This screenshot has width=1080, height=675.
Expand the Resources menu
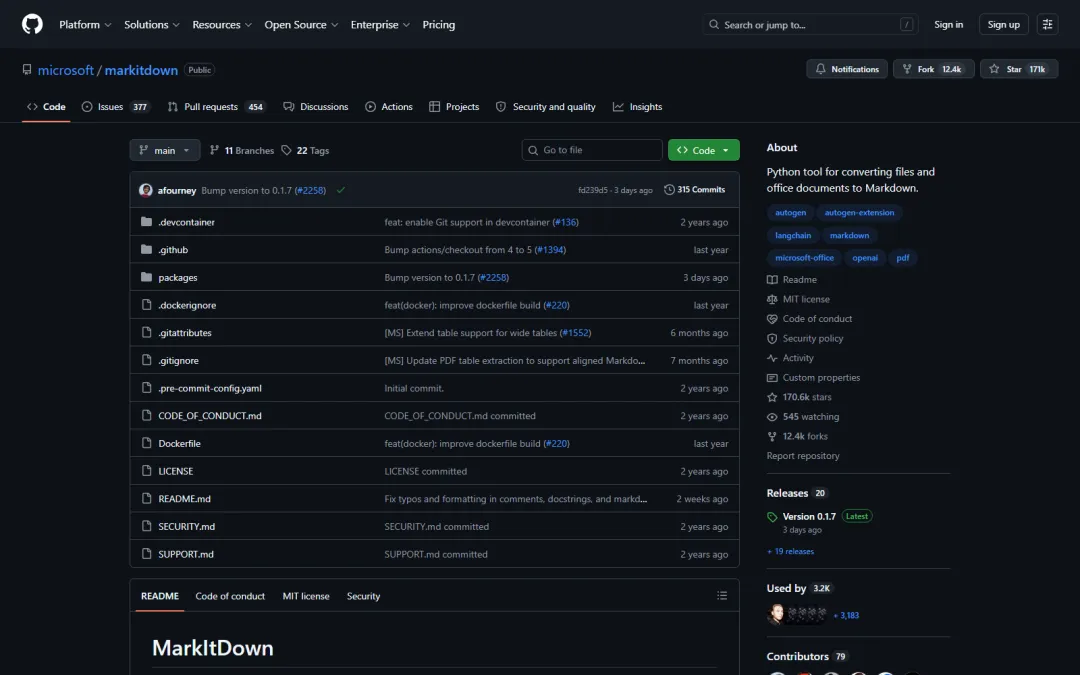coord(222,24)
